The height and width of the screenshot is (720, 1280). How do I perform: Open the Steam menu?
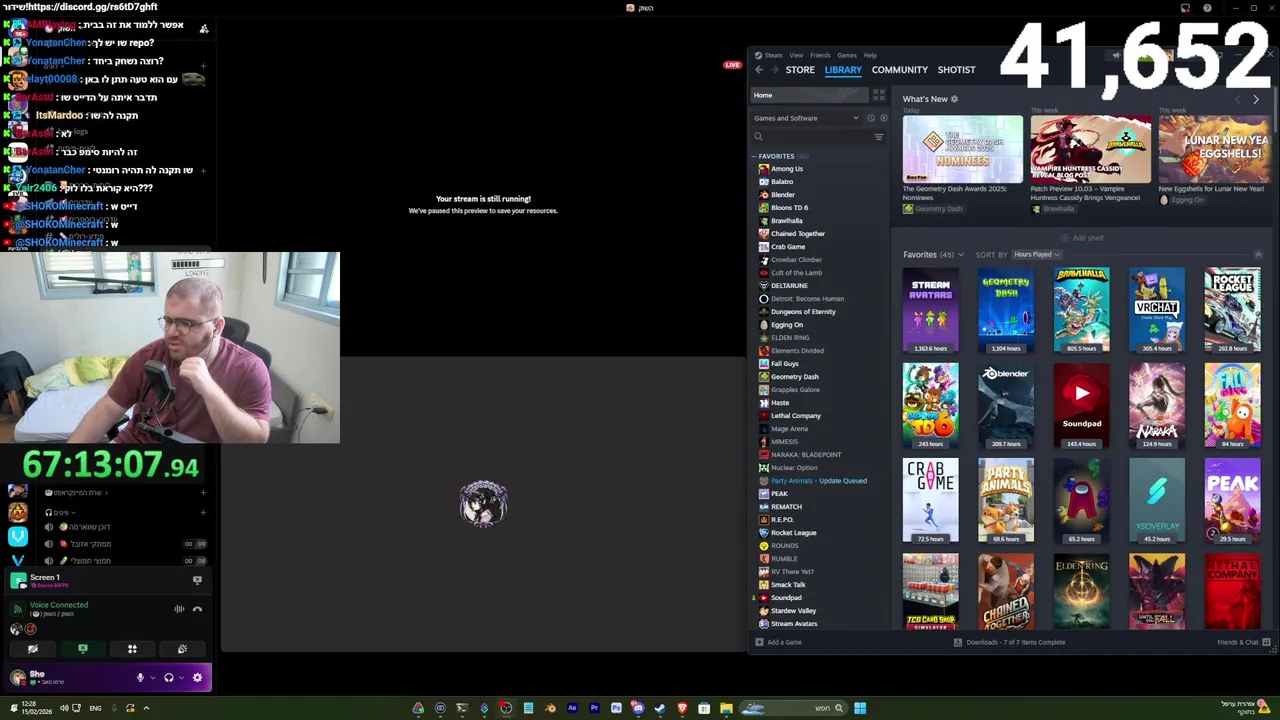point(773,56)
